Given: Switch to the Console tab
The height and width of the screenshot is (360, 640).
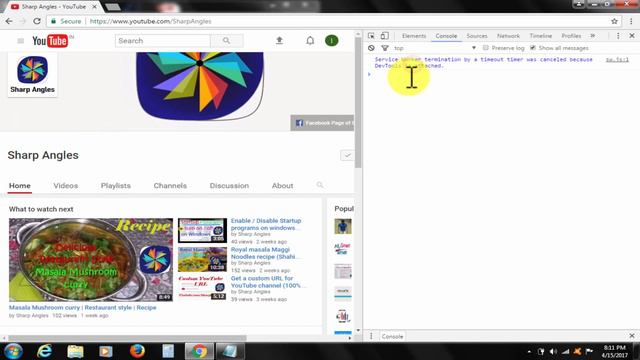Looking at the screenshot, I should click(x=446, y=36).
